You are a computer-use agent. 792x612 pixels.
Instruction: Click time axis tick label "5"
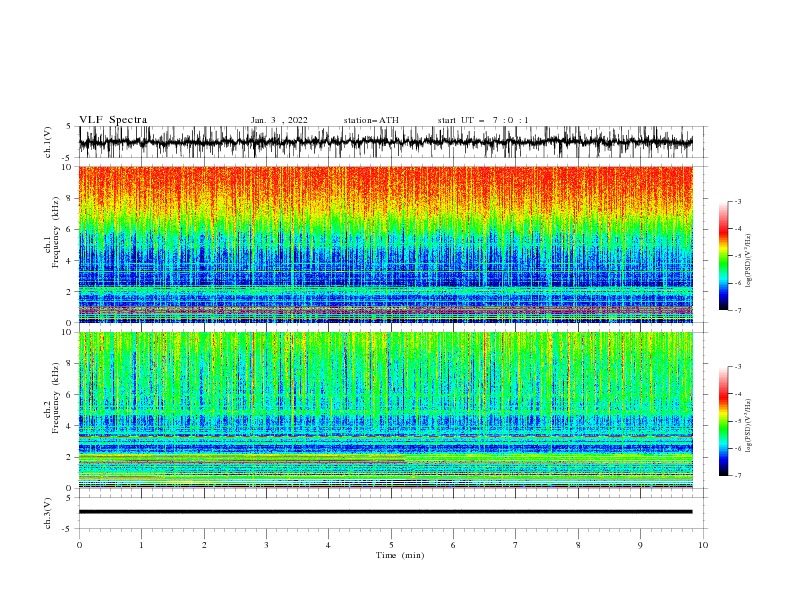391,545
